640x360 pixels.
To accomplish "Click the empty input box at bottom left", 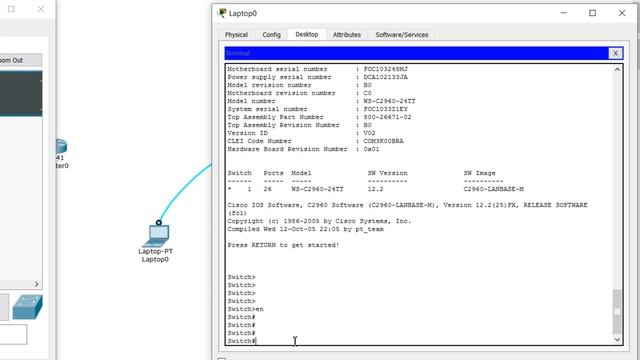I will tap(13, 334).
